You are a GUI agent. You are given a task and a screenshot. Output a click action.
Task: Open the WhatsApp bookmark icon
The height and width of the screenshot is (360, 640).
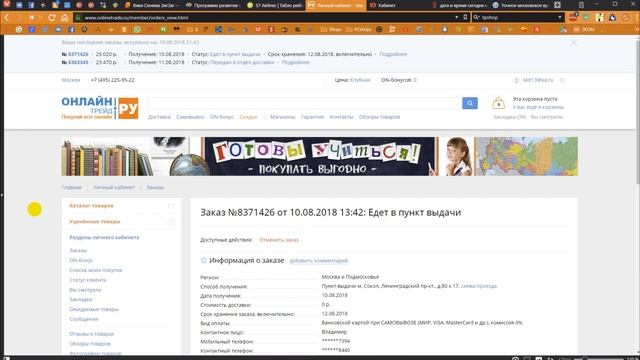(137, 29)
